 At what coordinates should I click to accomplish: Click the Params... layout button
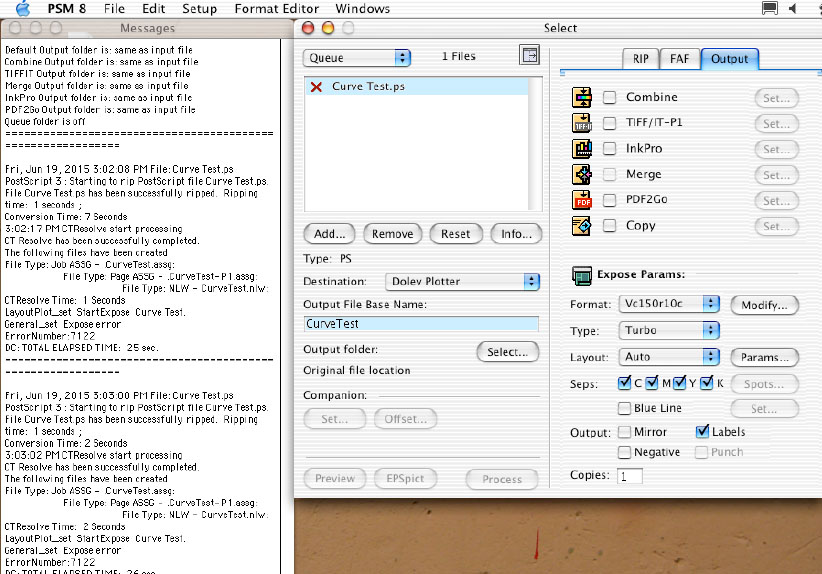coord(764,358)
